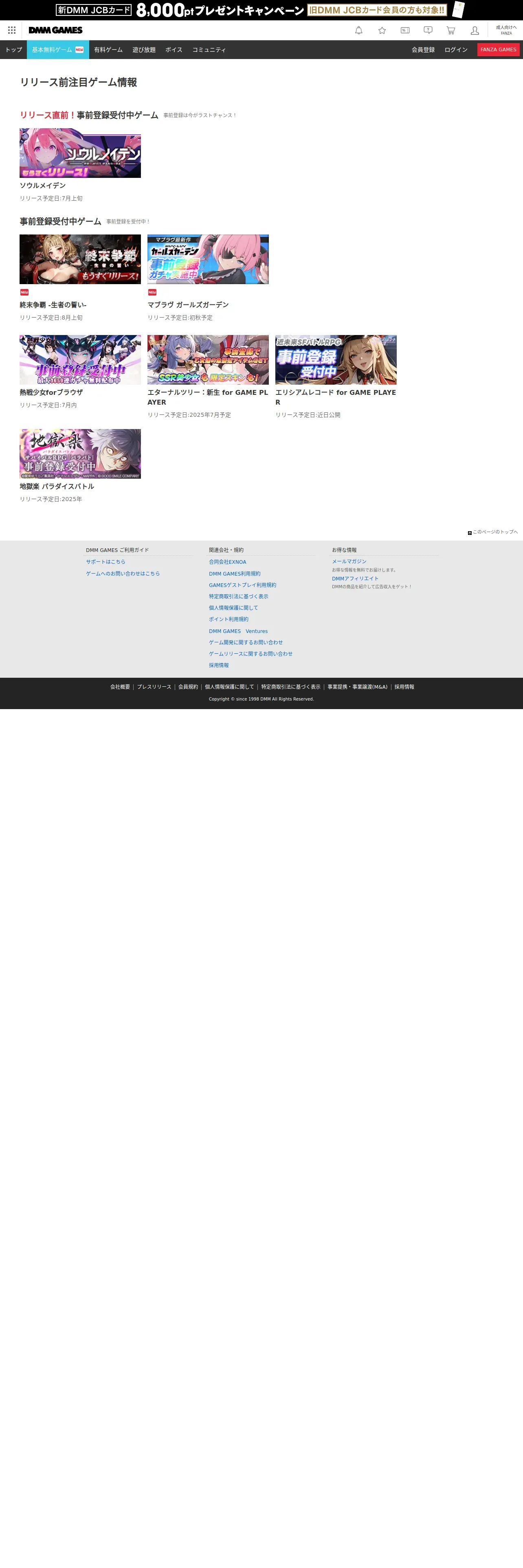Click 地獄楽 パラダイスバトル title text
Screen dimensions: 523x1568
click(x=57, y=487)
